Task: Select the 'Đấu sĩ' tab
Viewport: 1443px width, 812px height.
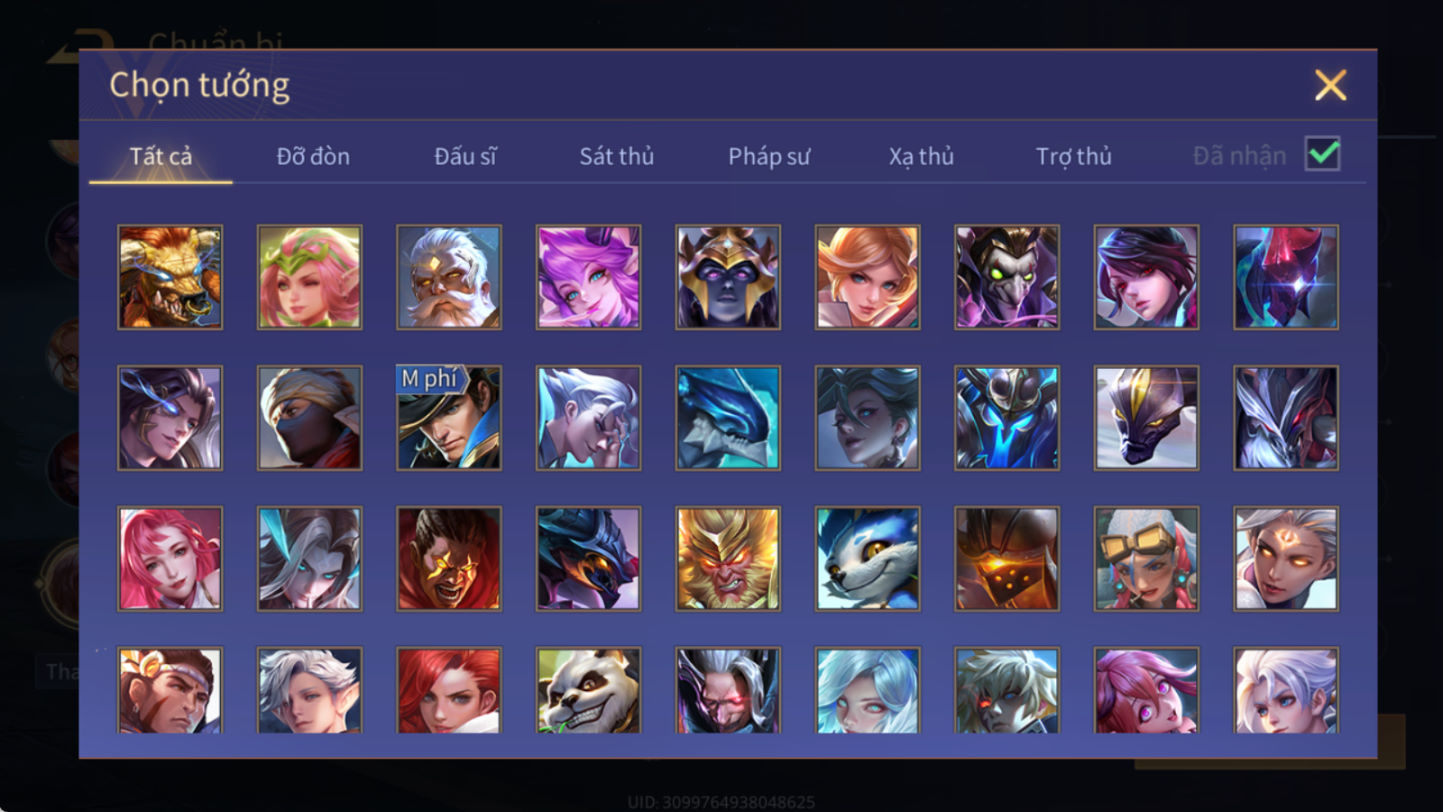Action: 465,156
